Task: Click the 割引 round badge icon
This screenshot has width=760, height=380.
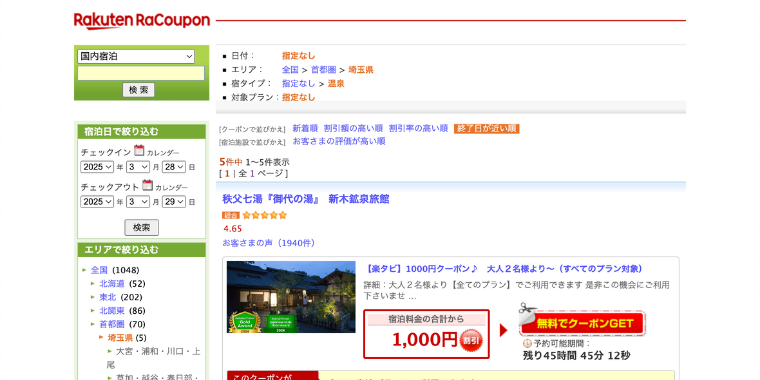Action: coord(471,340)
